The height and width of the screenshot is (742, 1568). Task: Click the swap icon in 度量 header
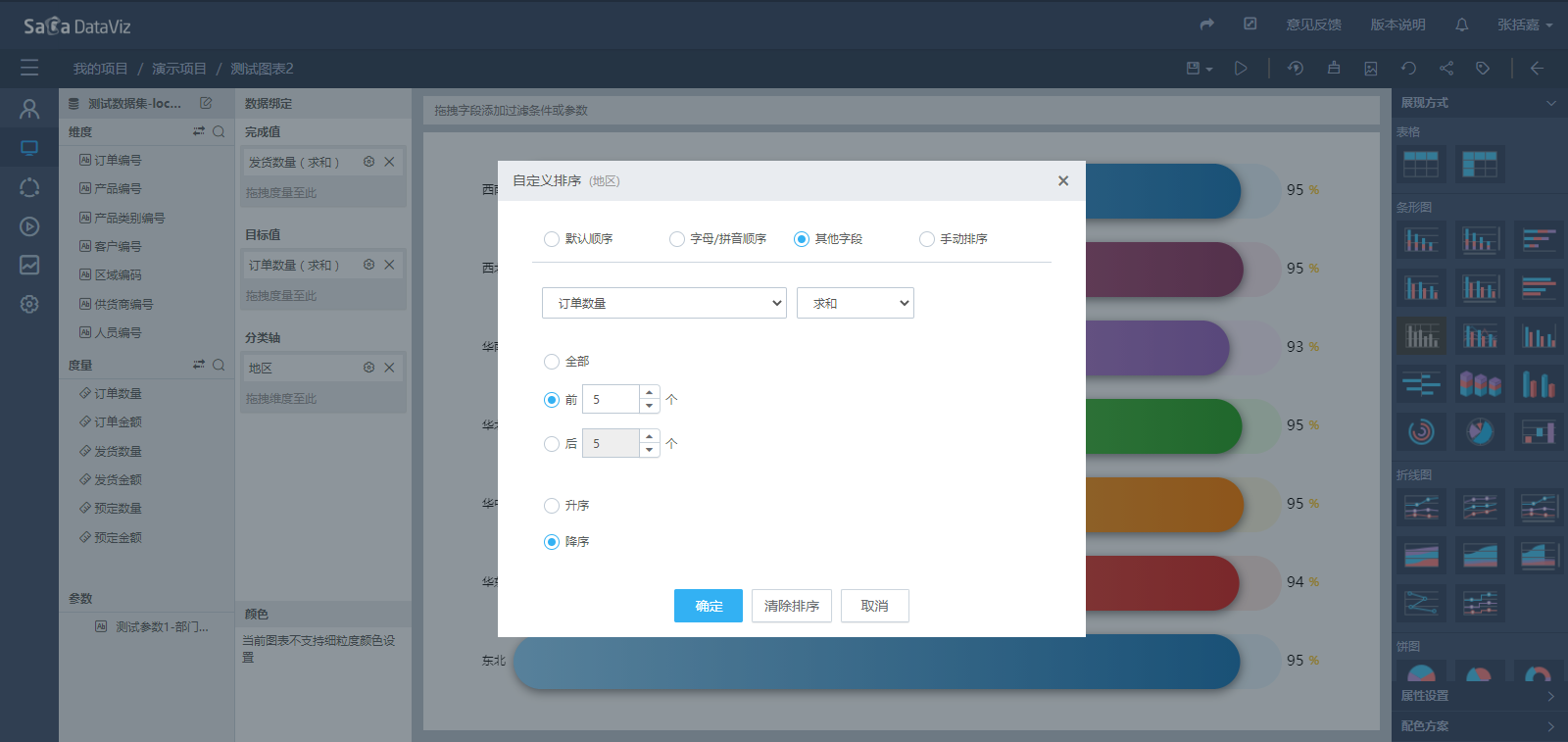click(x=199, y=365)
